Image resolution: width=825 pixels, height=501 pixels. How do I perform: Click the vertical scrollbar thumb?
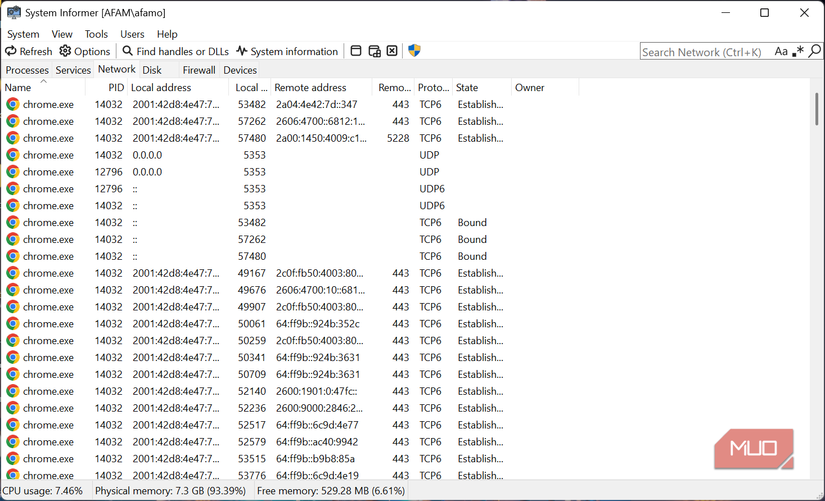pyautogui.click(x=817, y=109)
